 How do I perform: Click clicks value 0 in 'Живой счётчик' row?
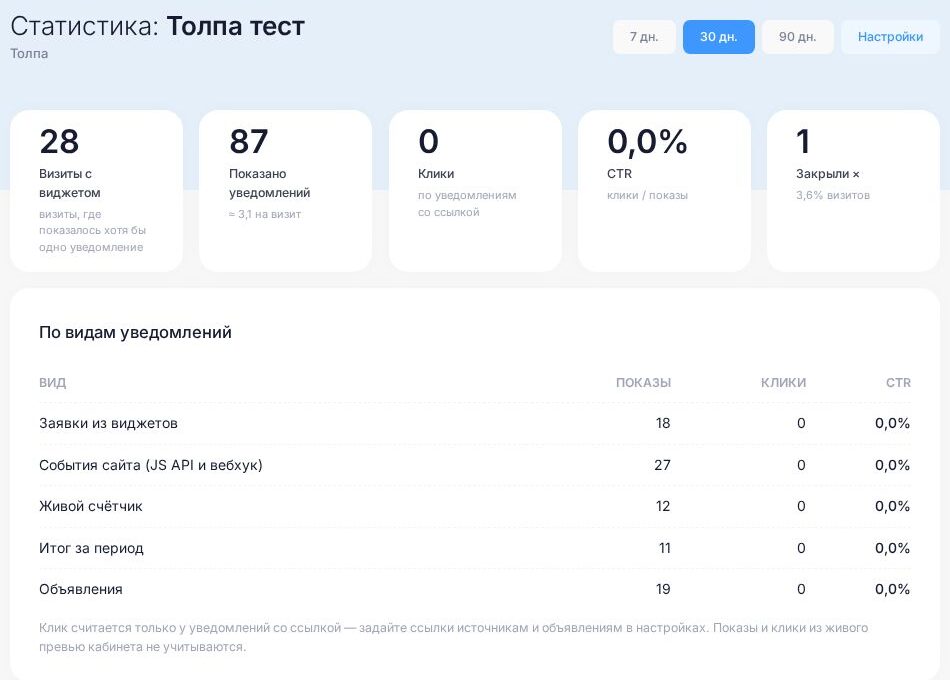click(801, 506)
